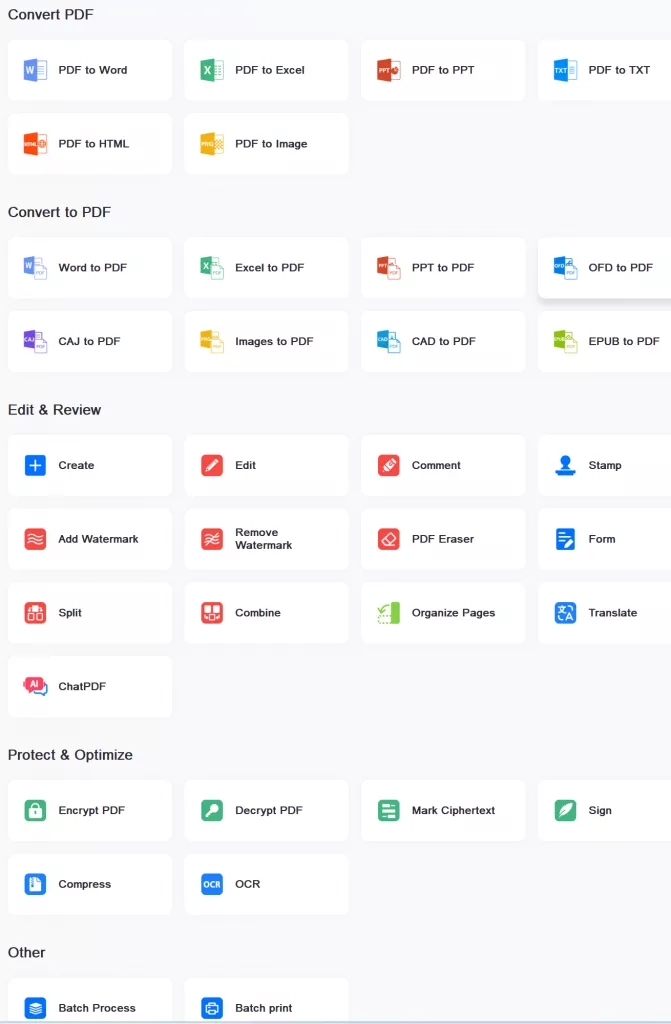Screen dimensions: 671x1024
Task: Click the Excel to PDF icon
Action: (212, 268)
